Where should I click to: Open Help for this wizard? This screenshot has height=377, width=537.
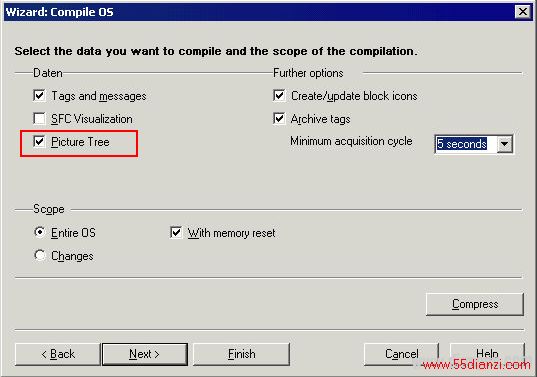tap(487, 353)
